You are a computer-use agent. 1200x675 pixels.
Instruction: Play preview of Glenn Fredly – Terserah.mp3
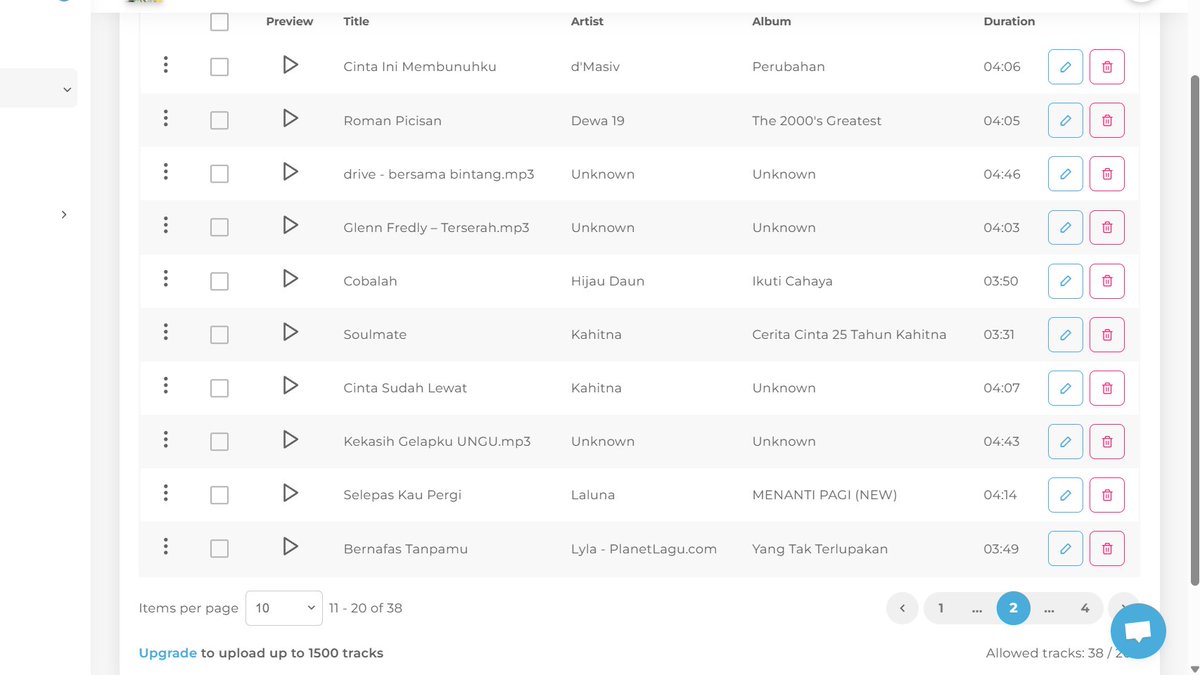290,226
